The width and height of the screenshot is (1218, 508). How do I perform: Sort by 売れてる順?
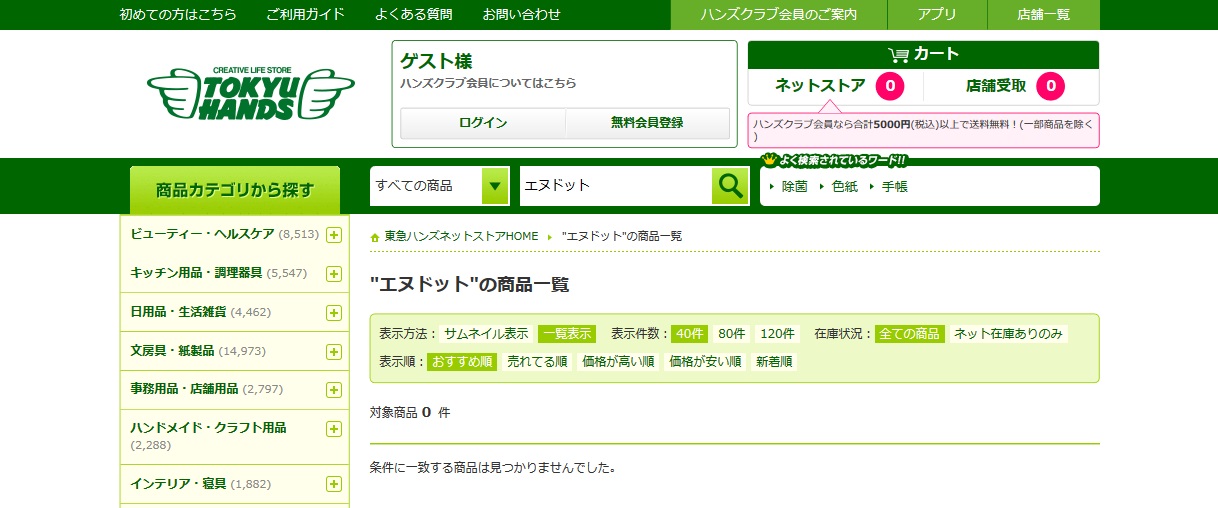click(x=537, y=362)
